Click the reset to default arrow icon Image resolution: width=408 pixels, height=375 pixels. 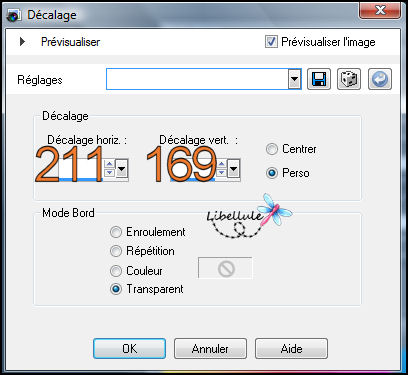pyautogui.click(x=380, y=79)
